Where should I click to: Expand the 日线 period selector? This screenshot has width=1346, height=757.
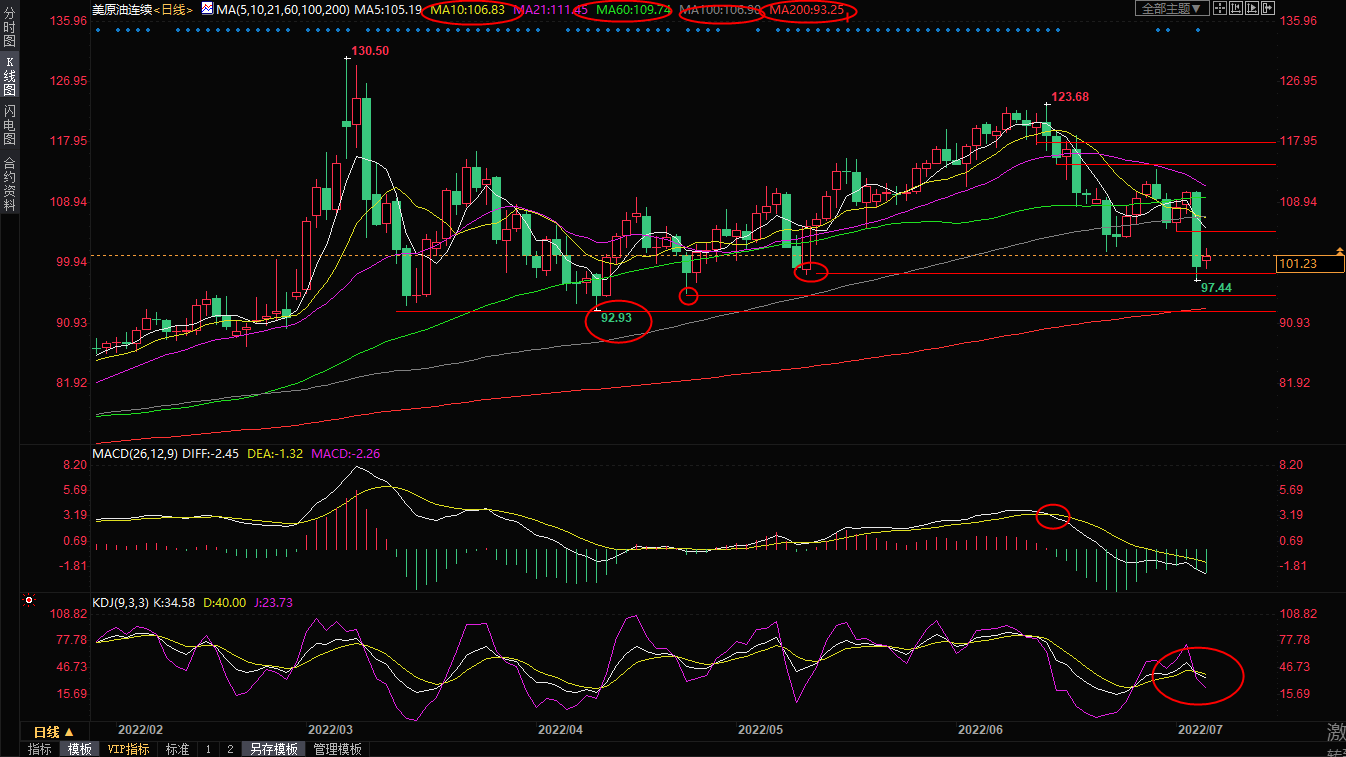tap(54, 732)
